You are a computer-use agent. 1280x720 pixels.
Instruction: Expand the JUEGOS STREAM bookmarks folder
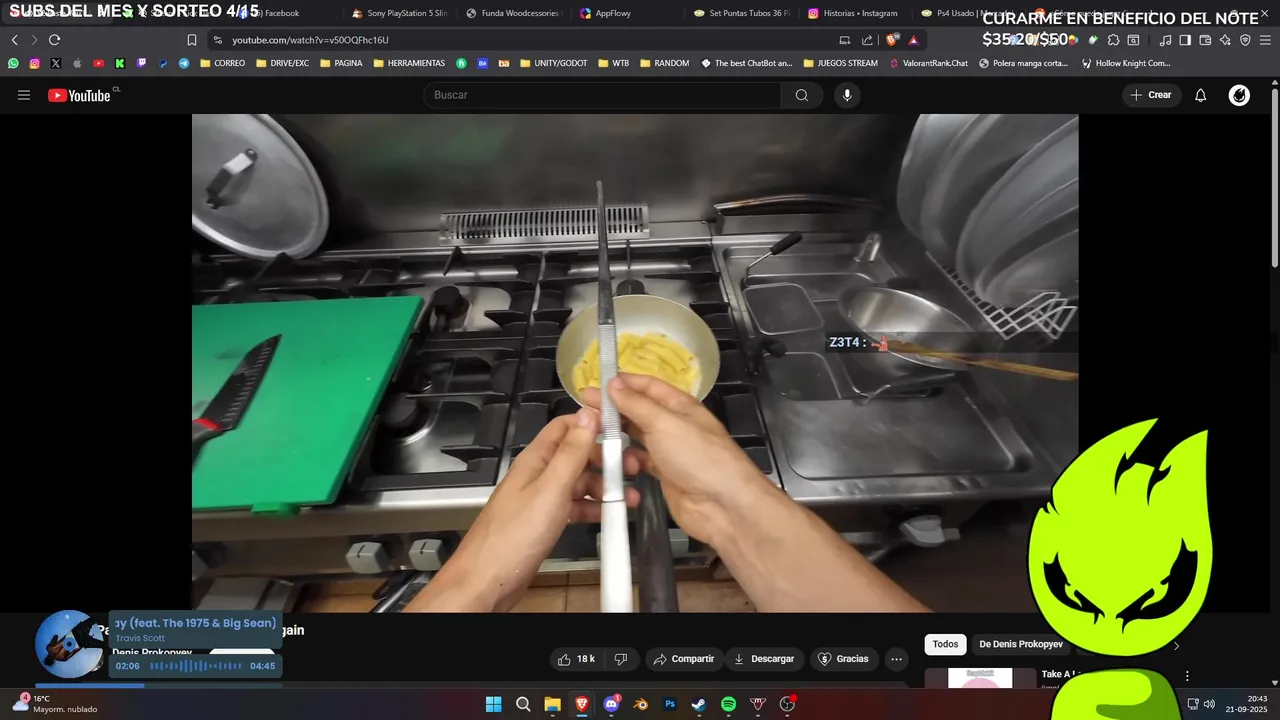coord(840,63)
